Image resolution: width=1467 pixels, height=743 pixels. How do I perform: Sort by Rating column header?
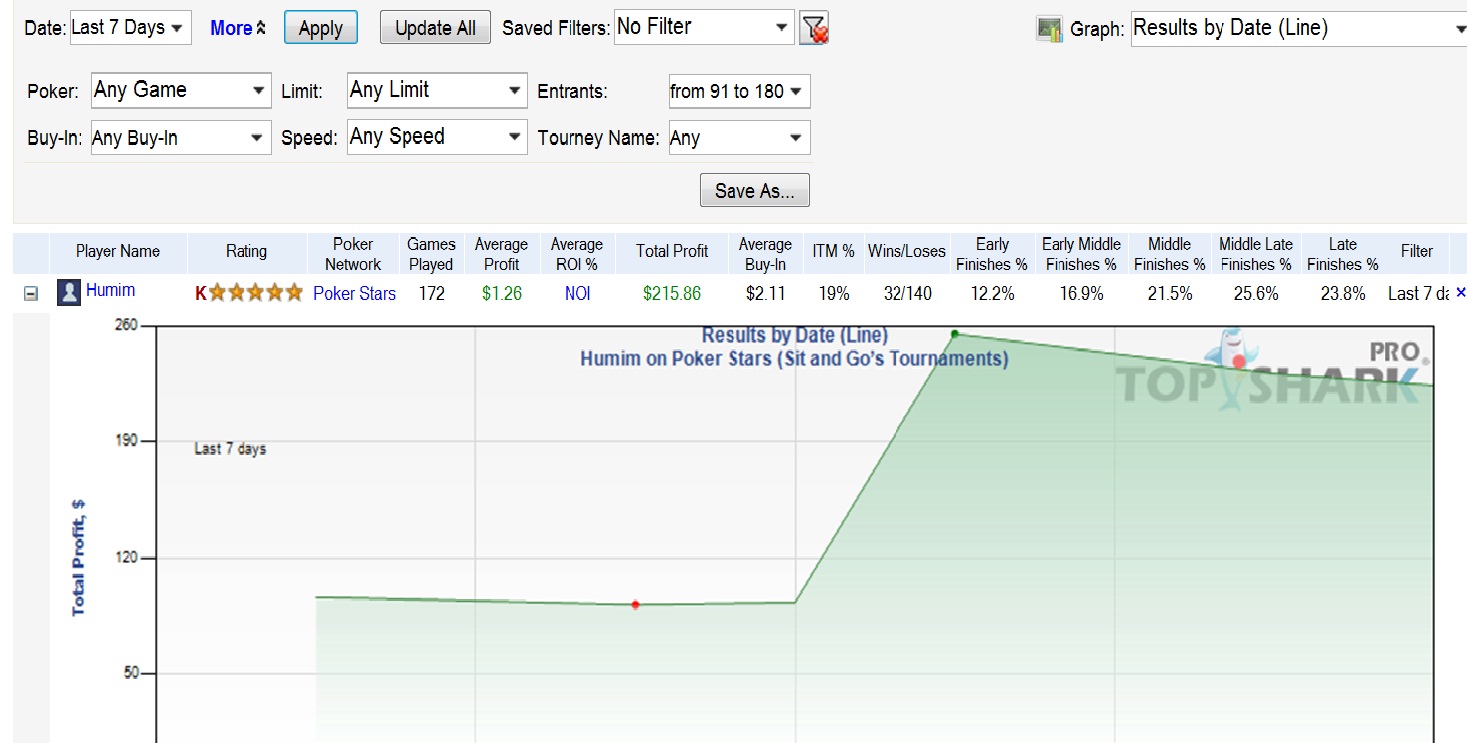pyautogui.click(x=246, y=252)
